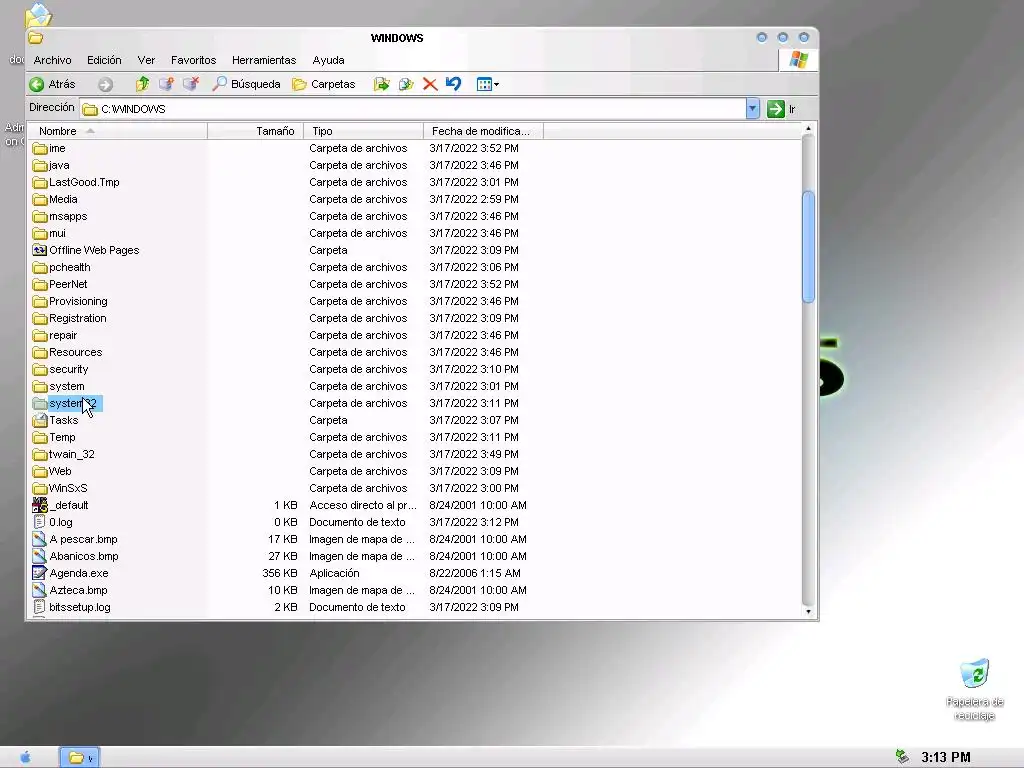Select the ime folder icon
Image resolution: width=1024 pixels, height=768 pixels.
pyautogui.click(x=40, y=148)
